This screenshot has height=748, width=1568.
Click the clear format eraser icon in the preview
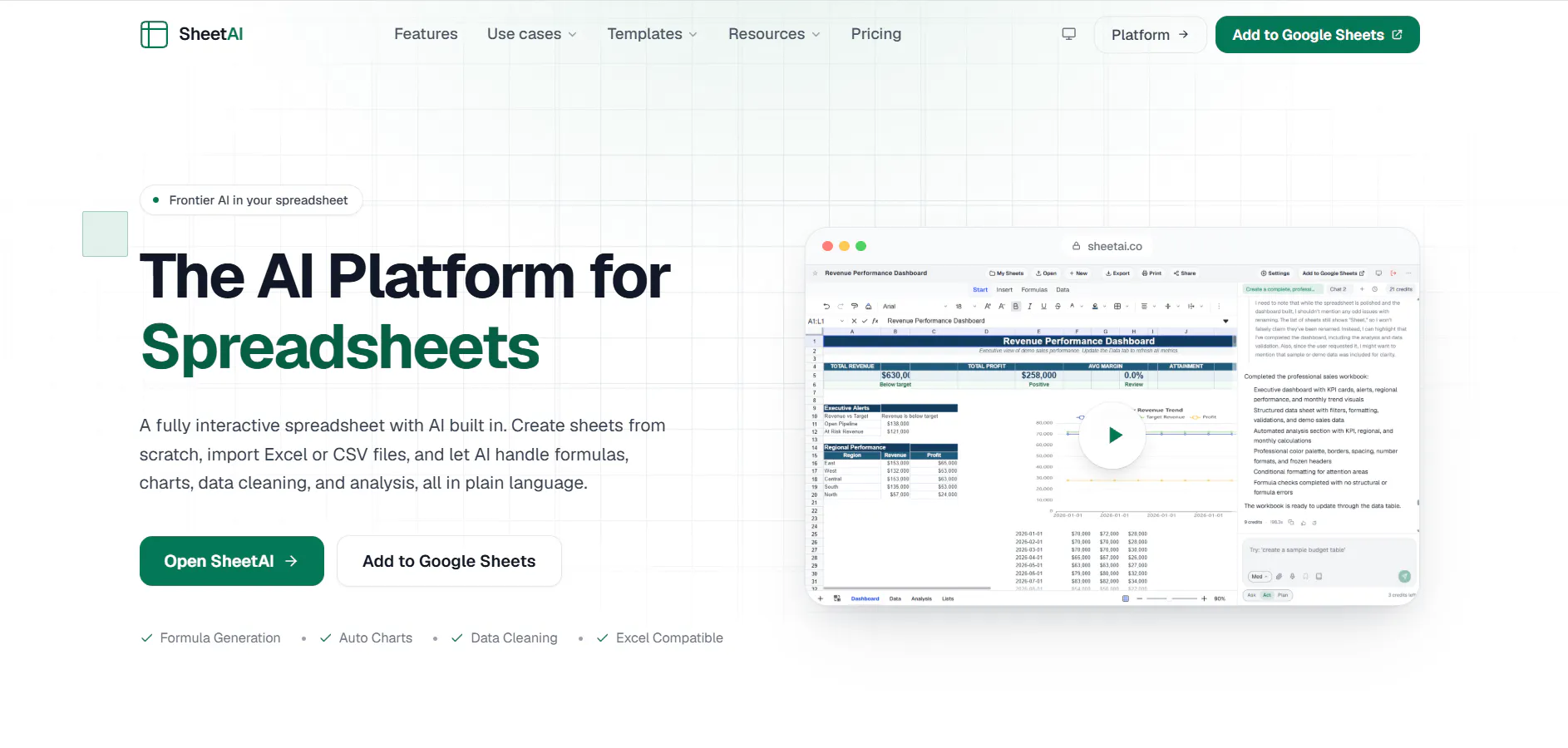(x=868, y=307)
